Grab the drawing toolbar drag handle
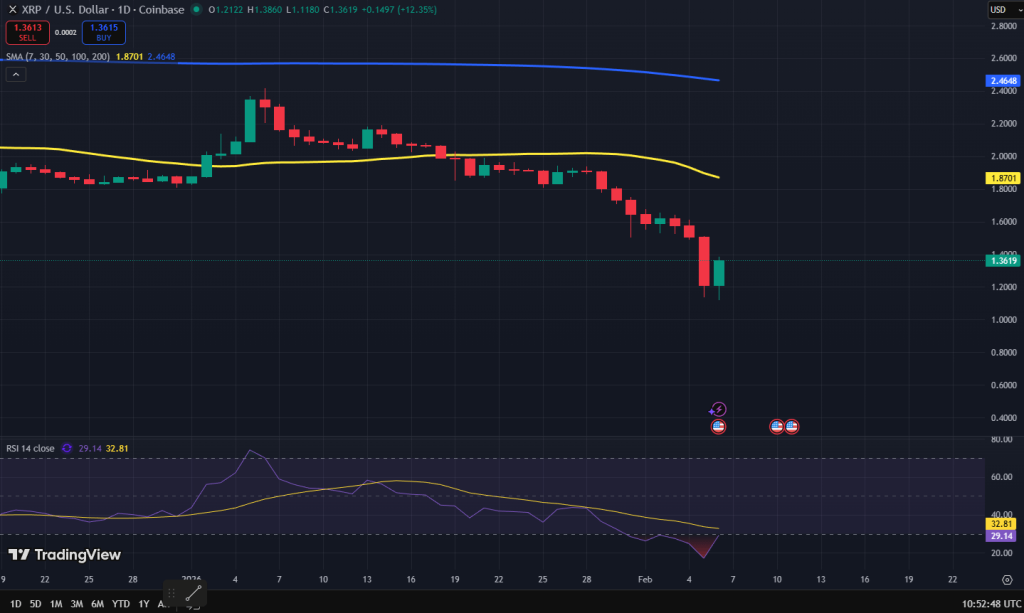 coord(171,593)
